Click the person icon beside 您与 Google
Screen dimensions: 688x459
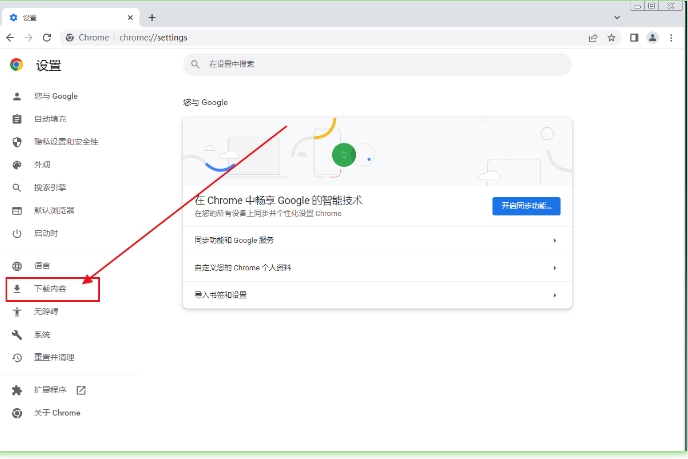pyautogui.click(x=17, y=96)
